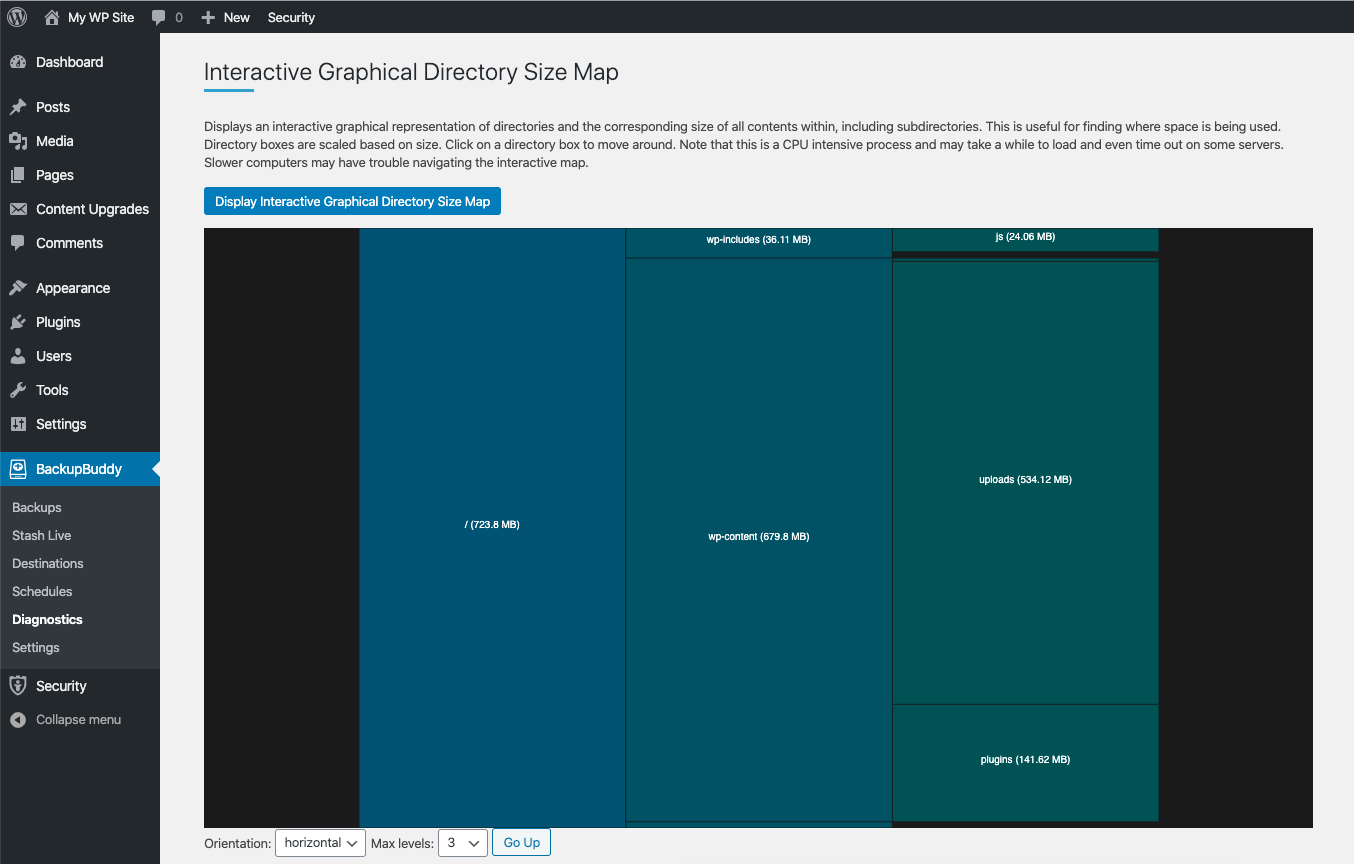Select the BackupBuddy menu heading
Viewport: 1354px width, 864px height.
(x=80, y=469)
